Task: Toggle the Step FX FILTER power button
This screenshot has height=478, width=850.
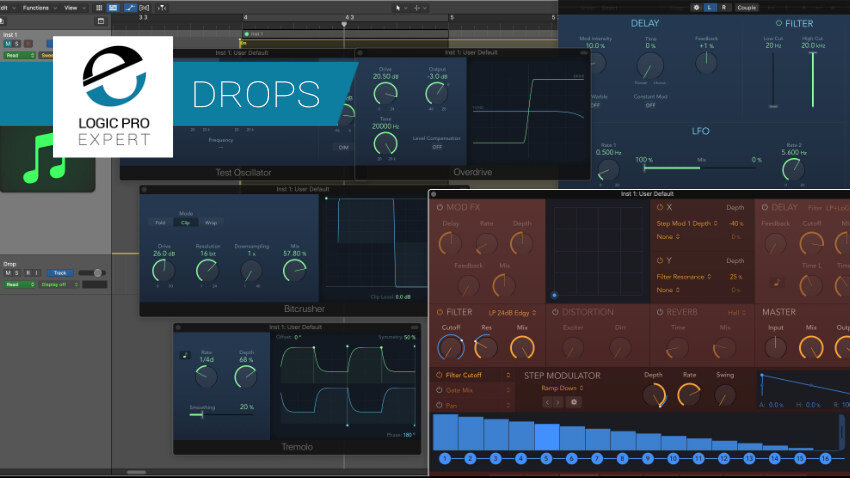Action: (x=440, y=313)
